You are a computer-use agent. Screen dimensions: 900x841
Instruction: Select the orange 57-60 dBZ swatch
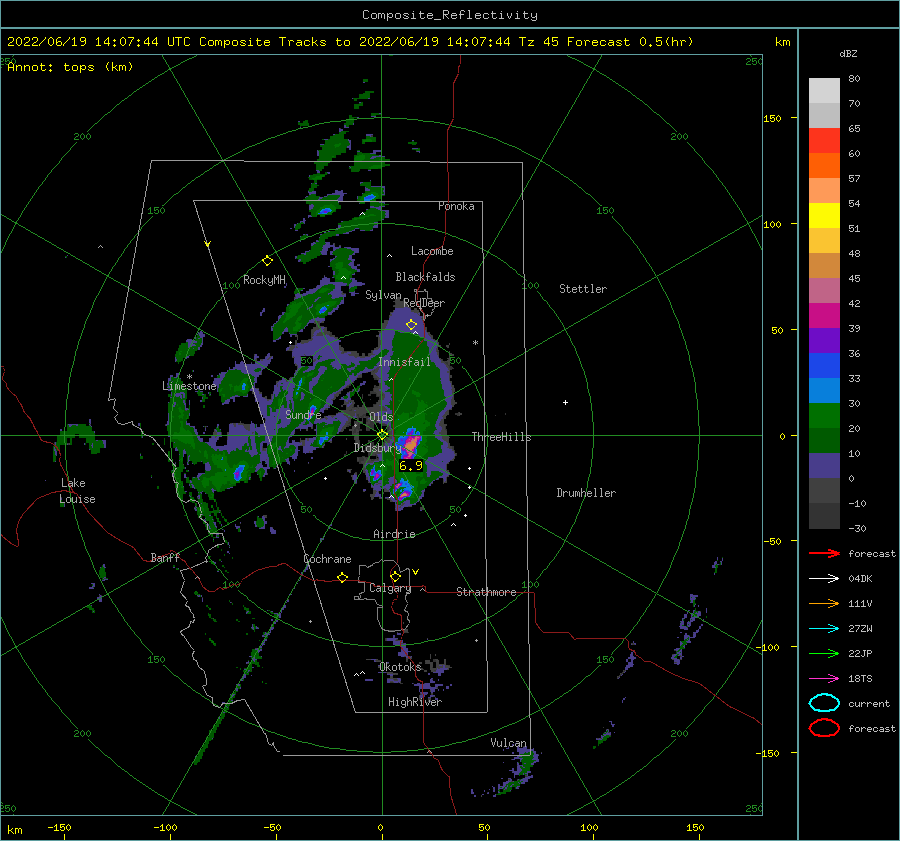pyautogui.click(x=824, y=166)
